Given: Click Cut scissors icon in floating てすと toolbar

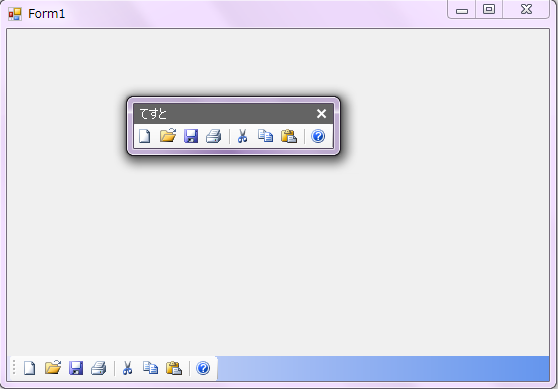Looking at the screenshot, I should pyautogui.click(x=242, y=136).
